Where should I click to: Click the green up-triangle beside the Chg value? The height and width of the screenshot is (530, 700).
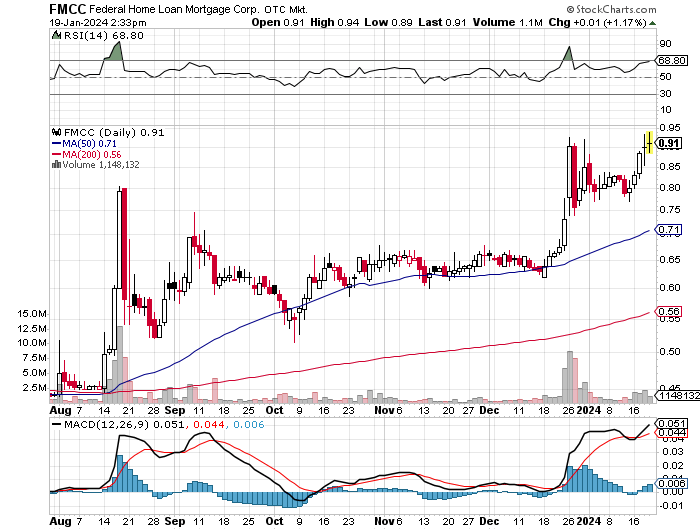(653, 23)
